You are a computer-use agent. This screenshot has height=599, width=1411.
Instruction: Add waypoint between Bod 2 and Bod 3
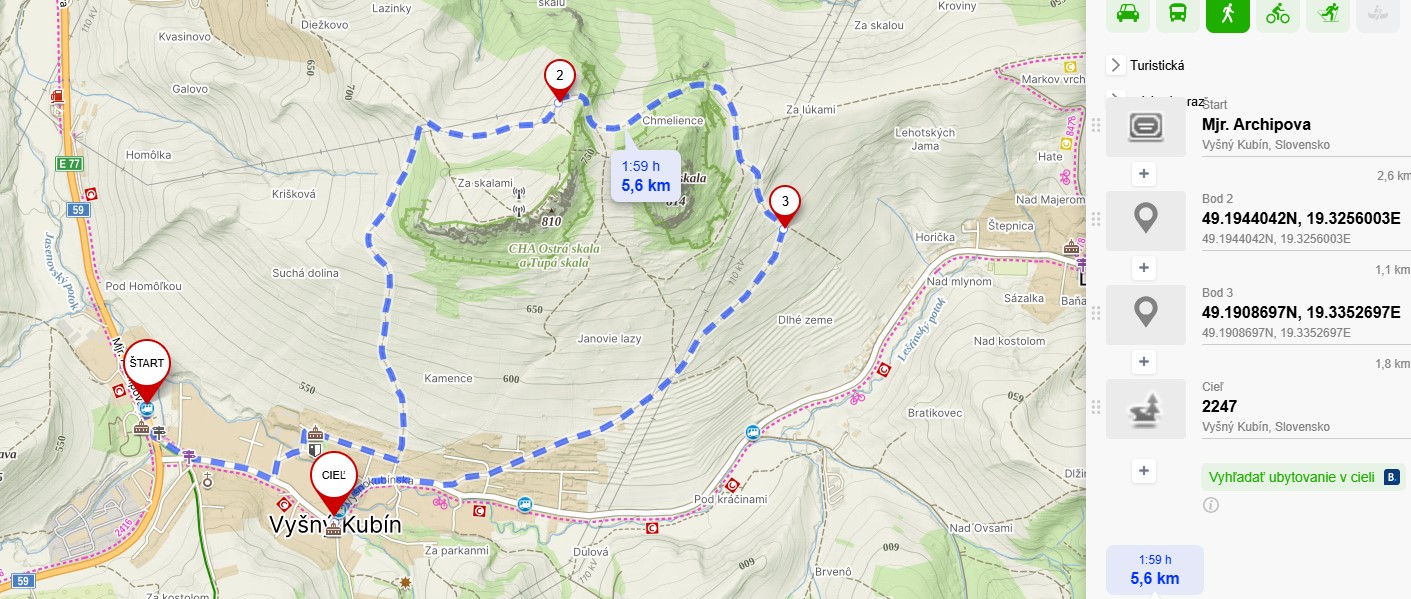pyautogui.click(x=1144, y=268)
